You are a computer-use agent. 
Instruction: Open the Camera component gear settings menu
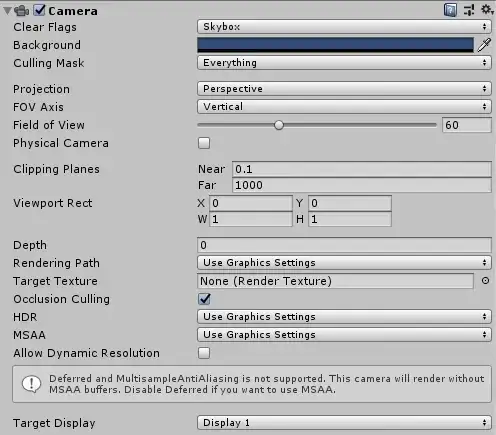pos(487,10)
